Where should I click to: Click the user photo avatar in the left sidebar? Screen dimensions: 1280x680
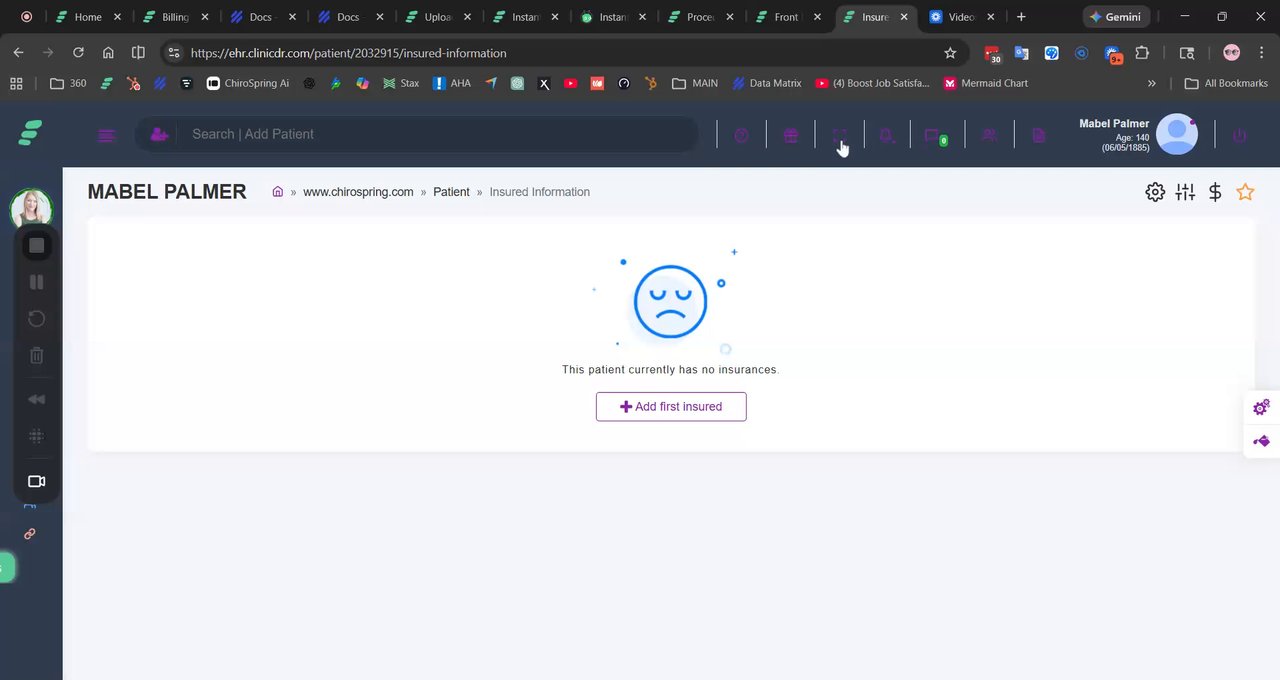coord(31,209)
